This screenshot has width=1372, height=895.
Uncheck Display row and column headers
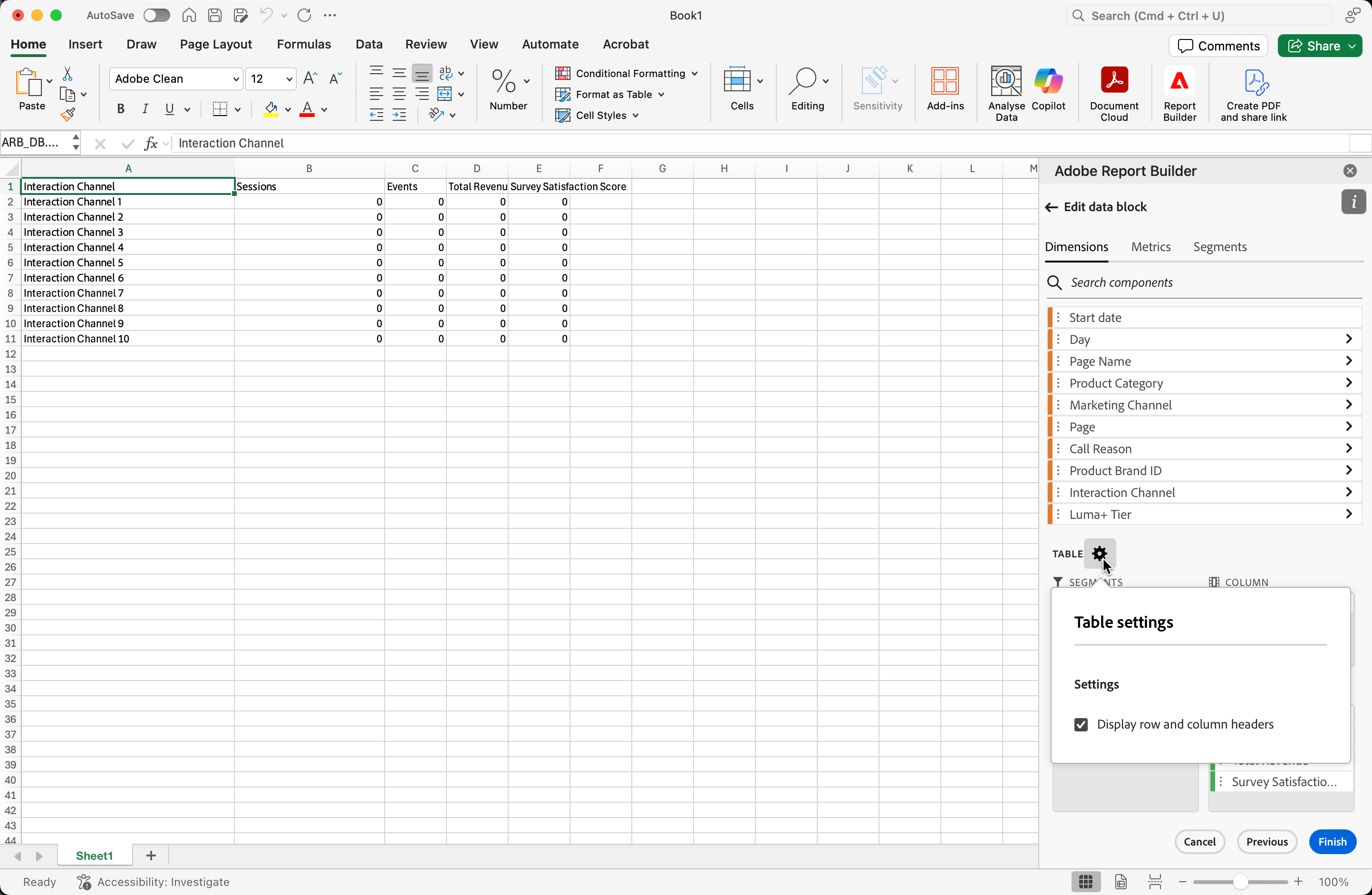tap(1081, 725)
